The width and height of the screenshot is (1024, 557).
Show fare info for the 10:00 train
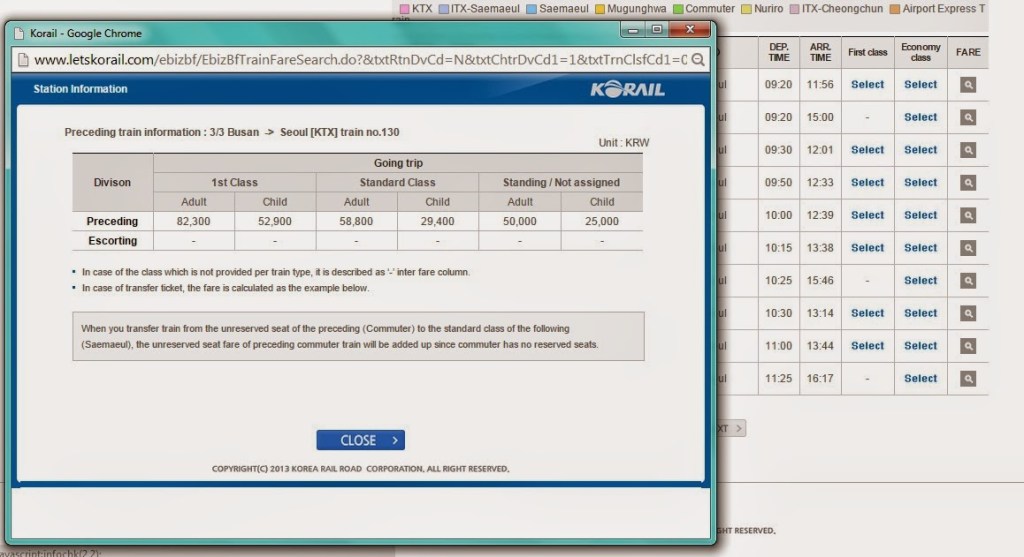click(967, 215)
